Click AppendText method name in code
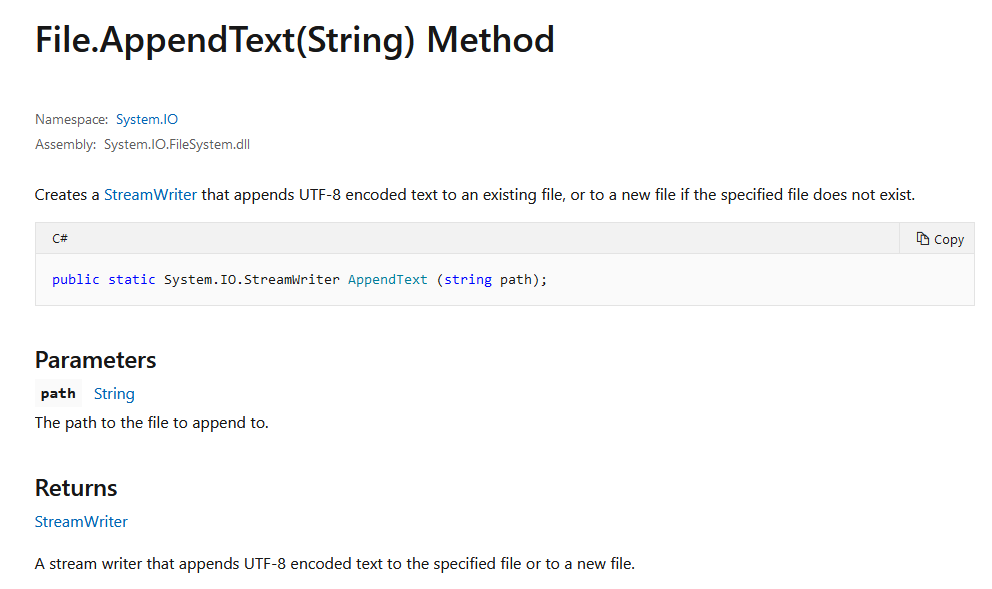The image size is (992, 589). point(388,280)
